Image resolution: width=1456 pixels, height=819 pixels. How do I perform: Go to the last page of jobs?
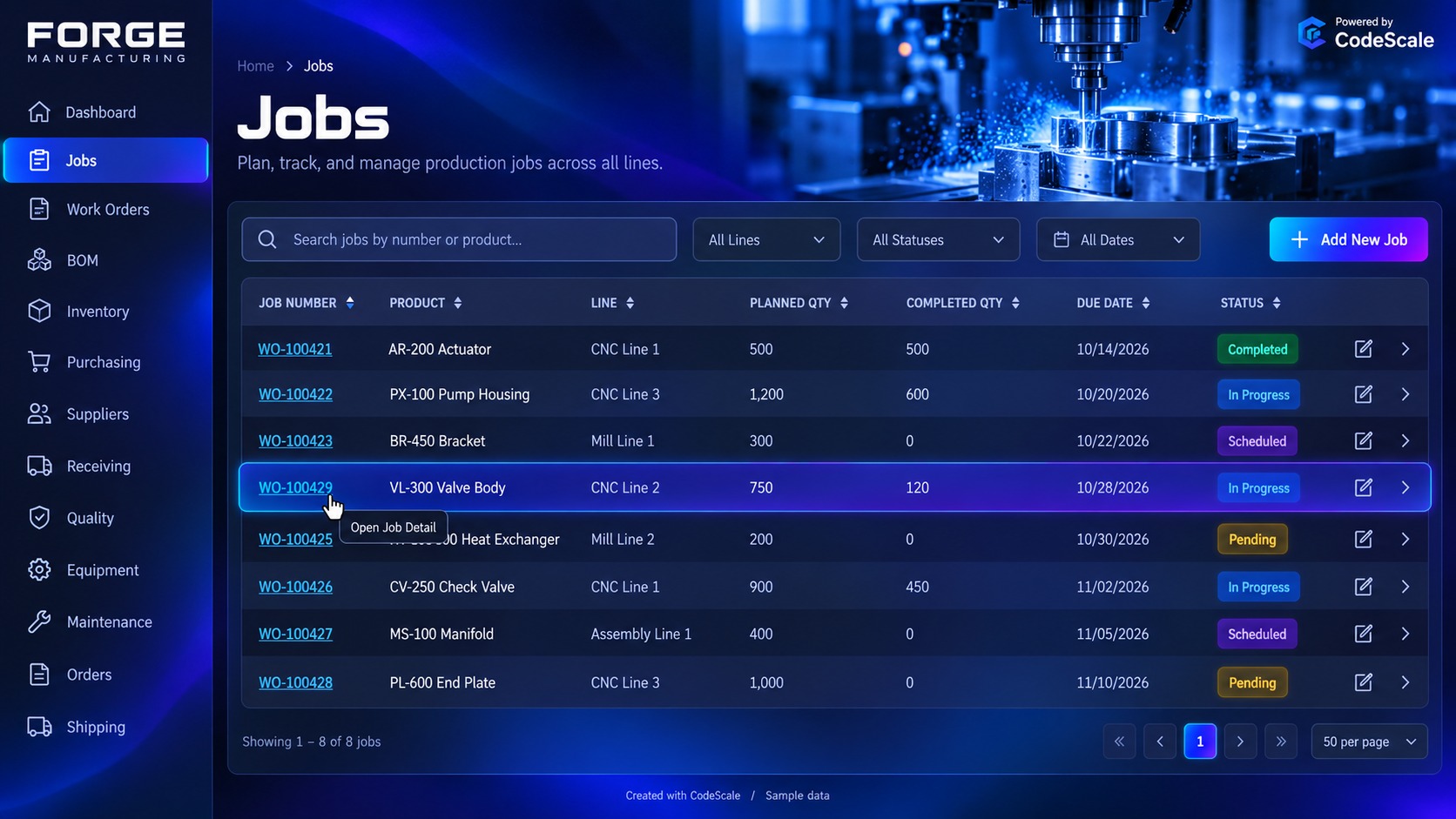[1281, 742]
